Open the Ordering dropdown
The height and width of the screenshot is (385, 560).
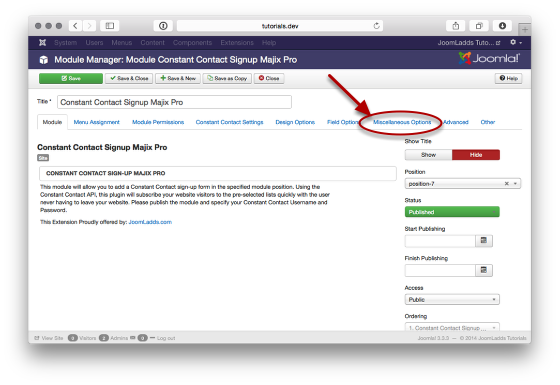coord(452,327)
